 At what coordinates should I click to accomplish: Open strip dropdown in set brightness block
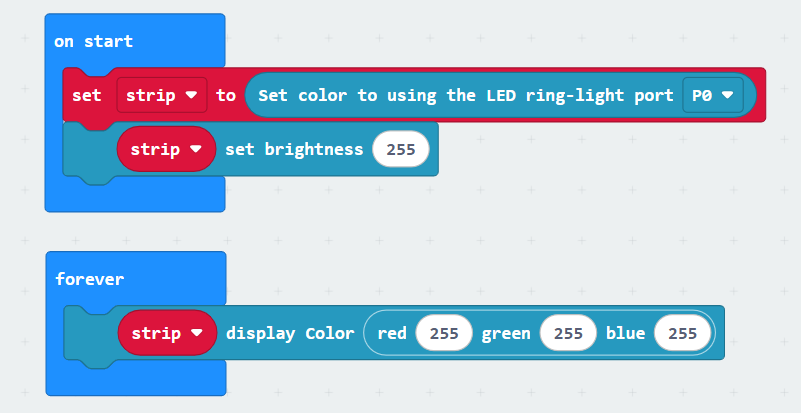(166, 149)
